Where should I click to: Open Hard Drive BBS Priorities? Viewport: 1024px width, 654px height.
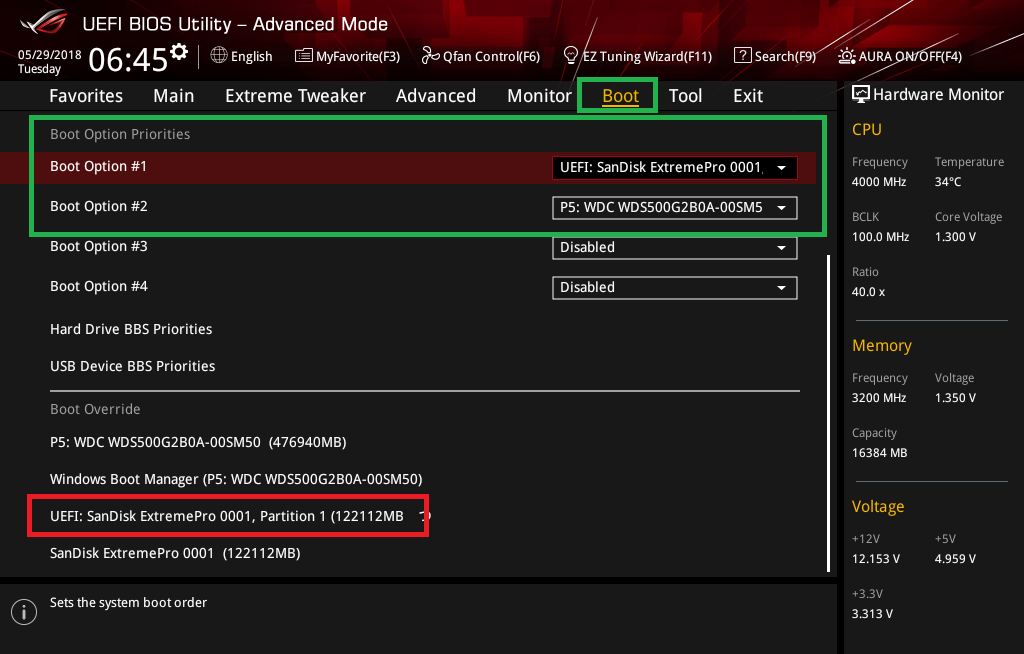click(131, 329)
